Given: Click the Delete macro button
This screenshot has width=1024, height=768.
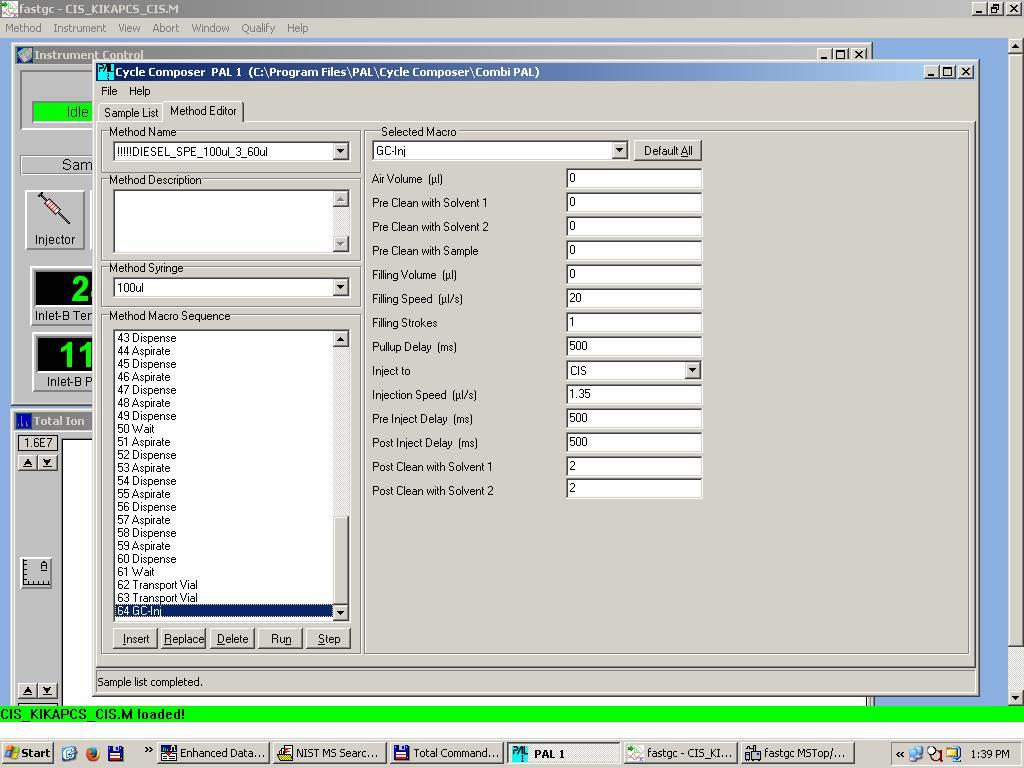Looking at the screenshot, I should tap(232, 639).
